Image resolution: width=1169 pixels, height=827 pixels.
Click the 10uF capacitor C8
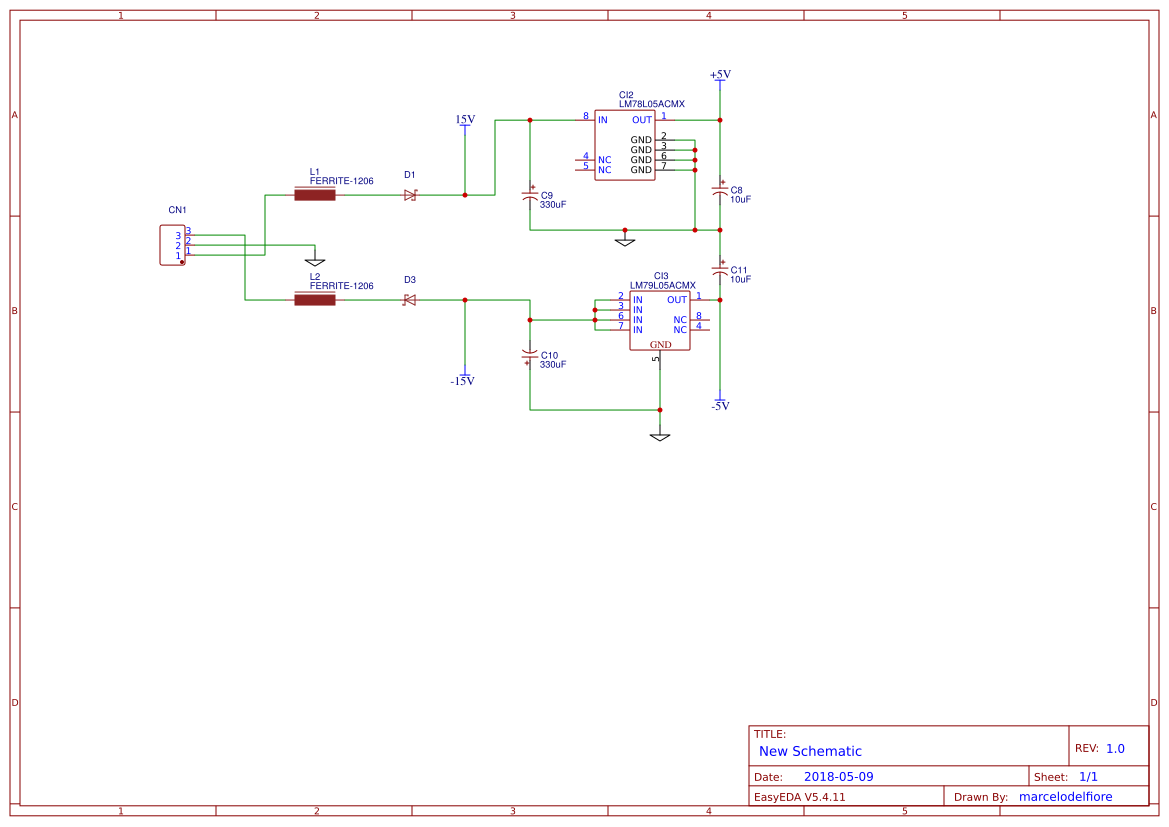tap(721, 192)
